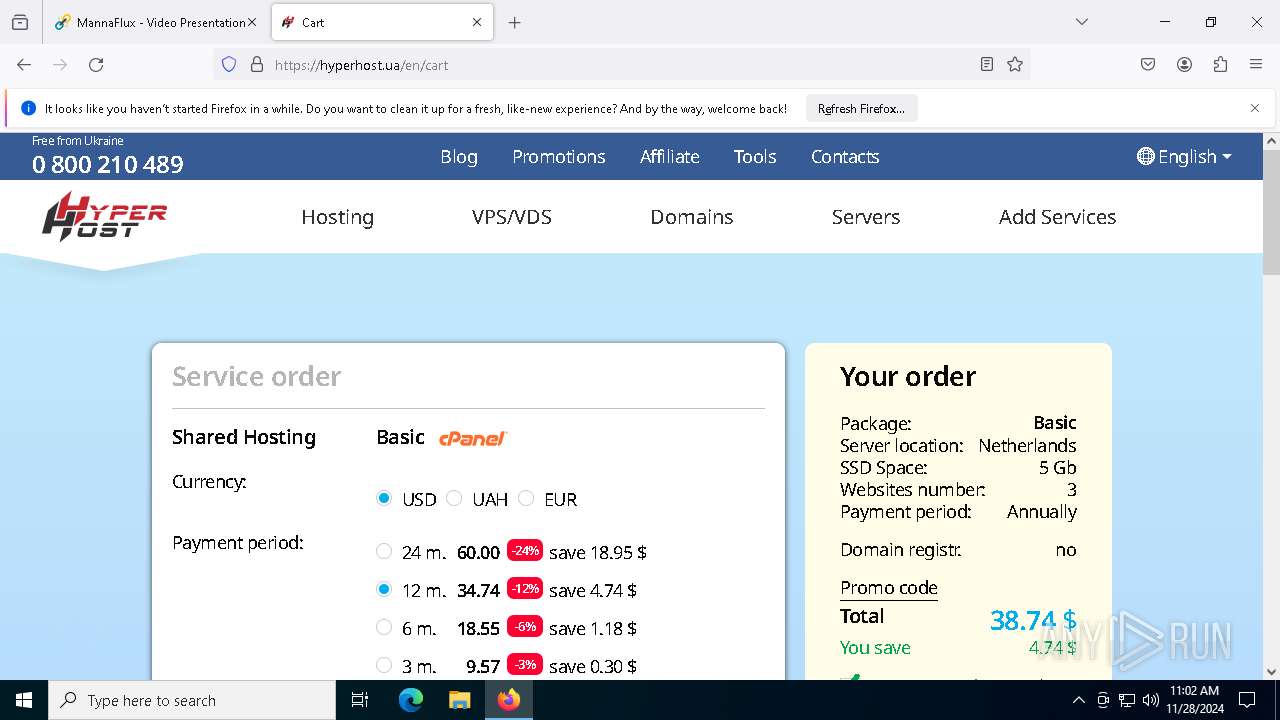List all tabs dropdown arrow
This screenshot has height=720, width=1280.
click(x=1081, y=22)
